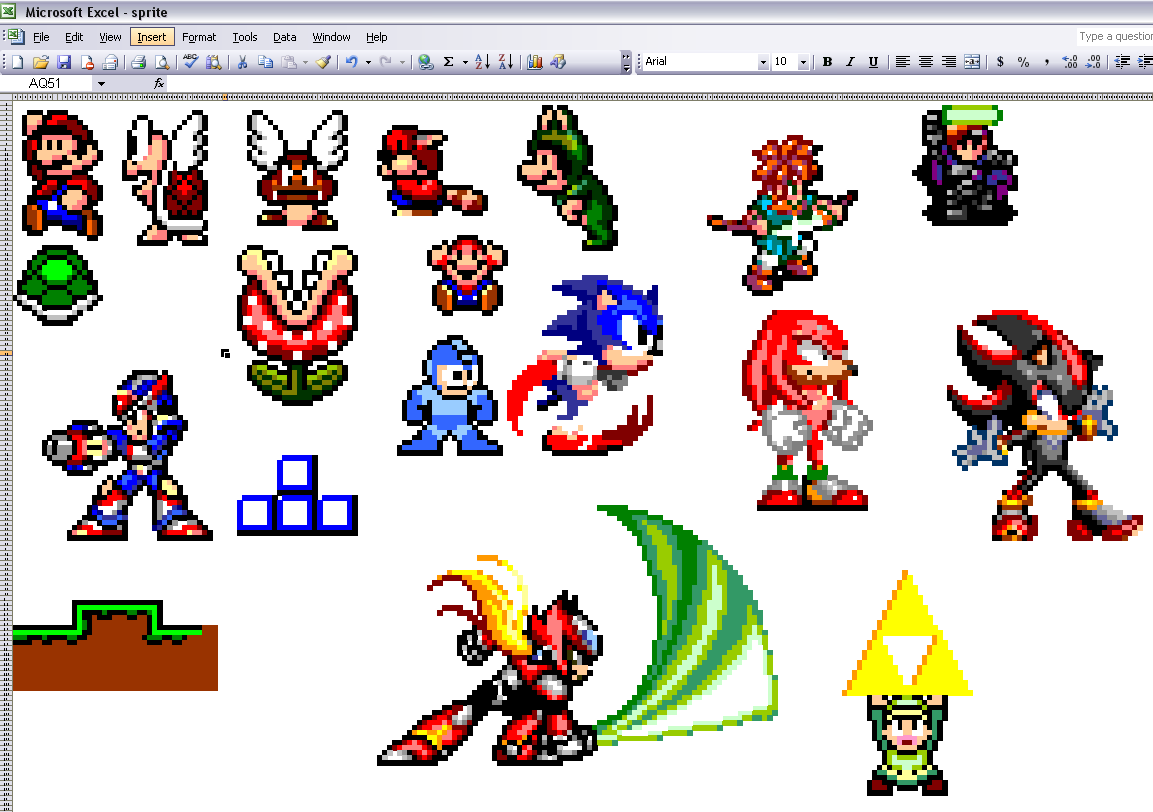
Task: Insert a hyperlink using the globe icon
Action: coord(425,62)
